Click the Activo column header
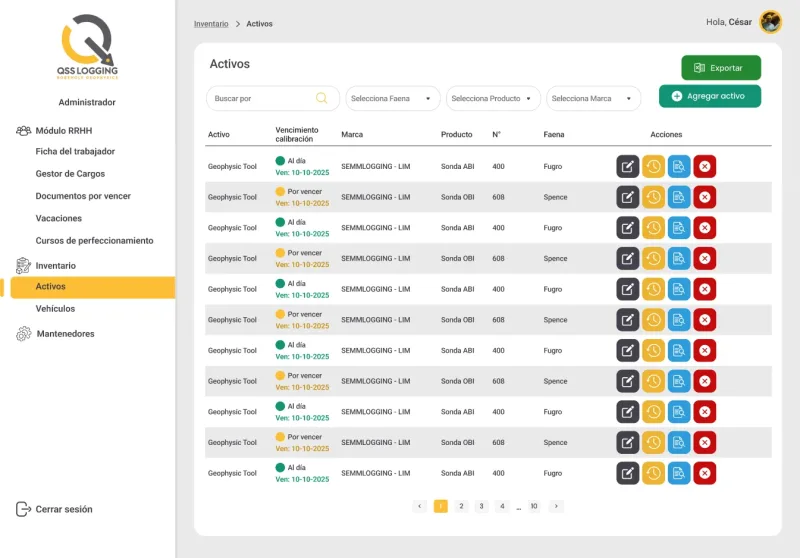800x558 pixels. point(218,135)
